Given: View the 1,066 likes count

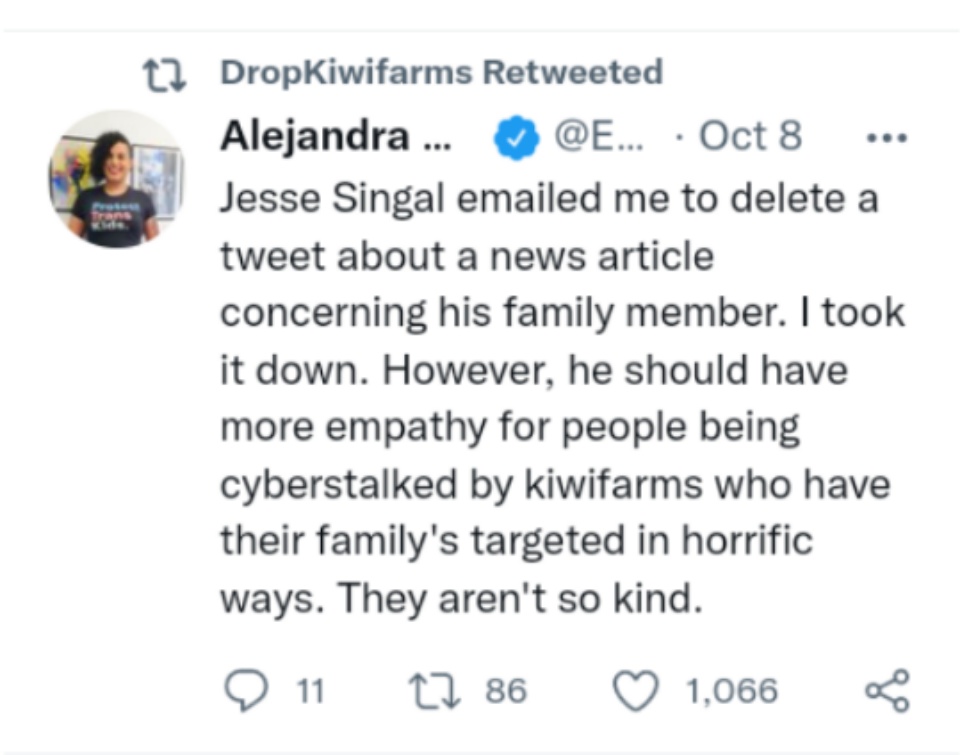Looking at the screenshot, I should [x=732, y=691].
